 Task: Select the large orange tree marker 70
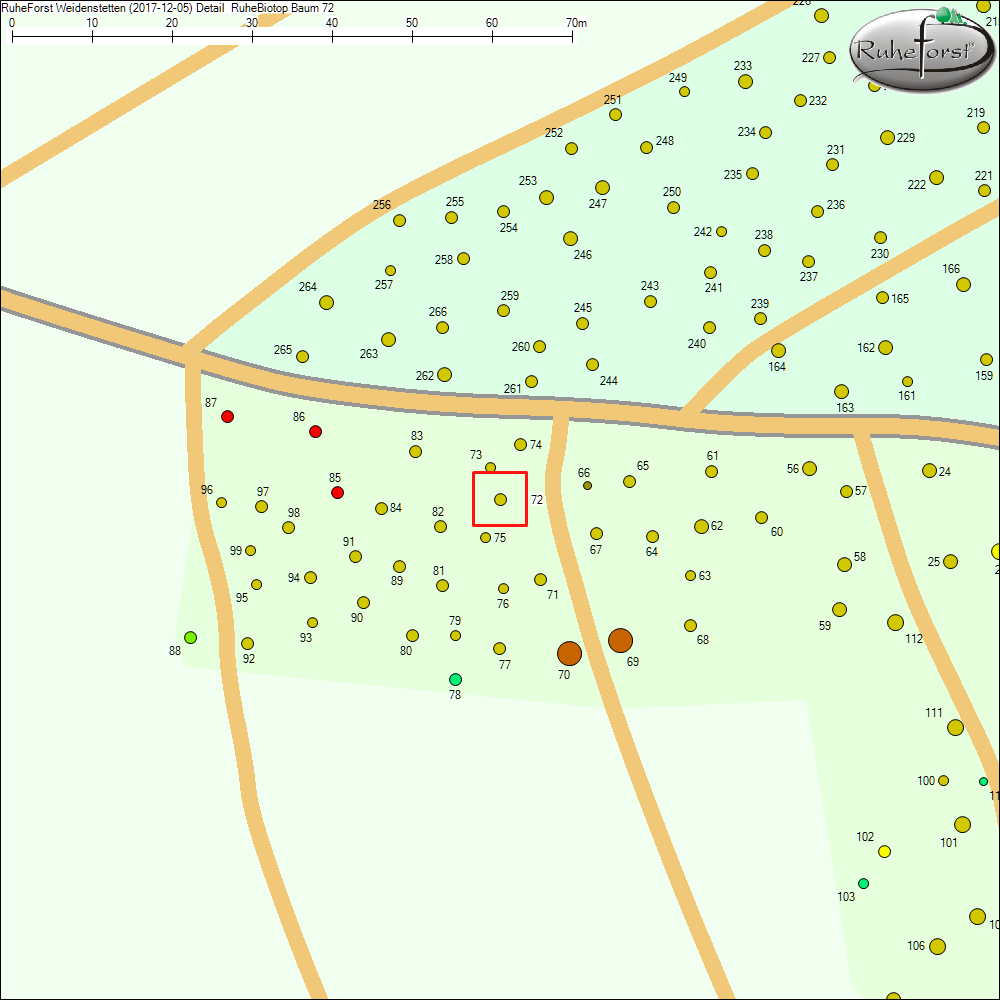coord(569,654)
